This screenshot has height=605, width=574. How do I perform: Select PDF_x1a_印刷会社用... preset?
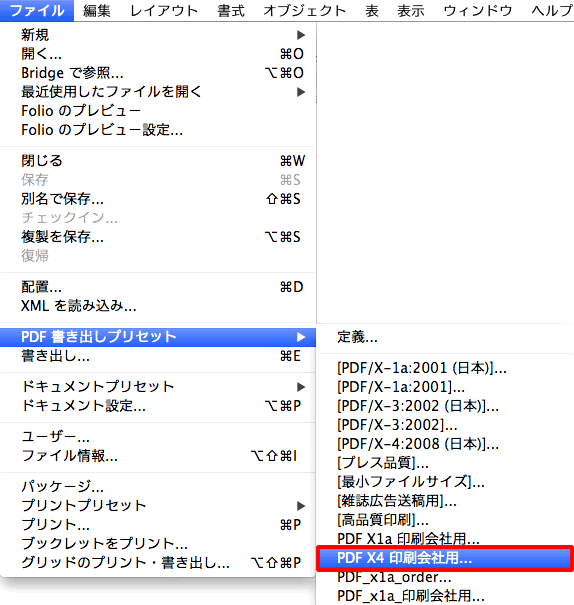[445, 596]
